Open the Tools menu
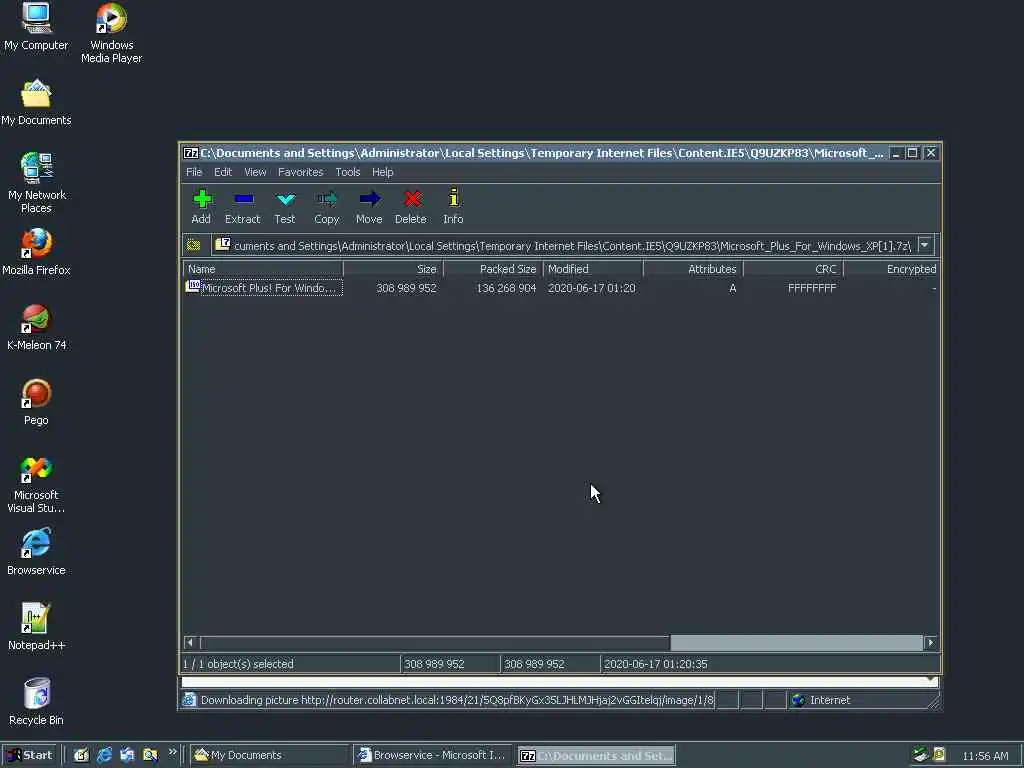 pyautogui.click(x=347, y=172)
